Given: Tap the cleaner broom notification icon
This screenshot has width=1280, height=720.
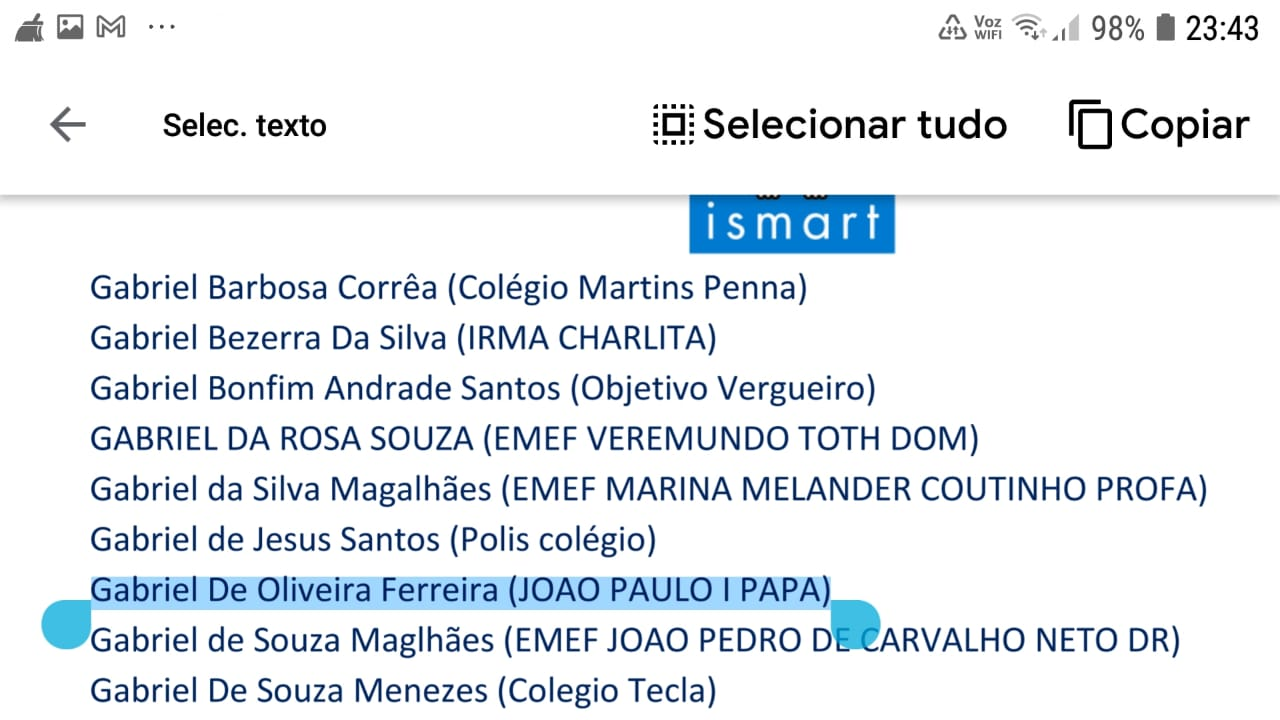Looking at the screenshot, I should click(x=30, y=27).
